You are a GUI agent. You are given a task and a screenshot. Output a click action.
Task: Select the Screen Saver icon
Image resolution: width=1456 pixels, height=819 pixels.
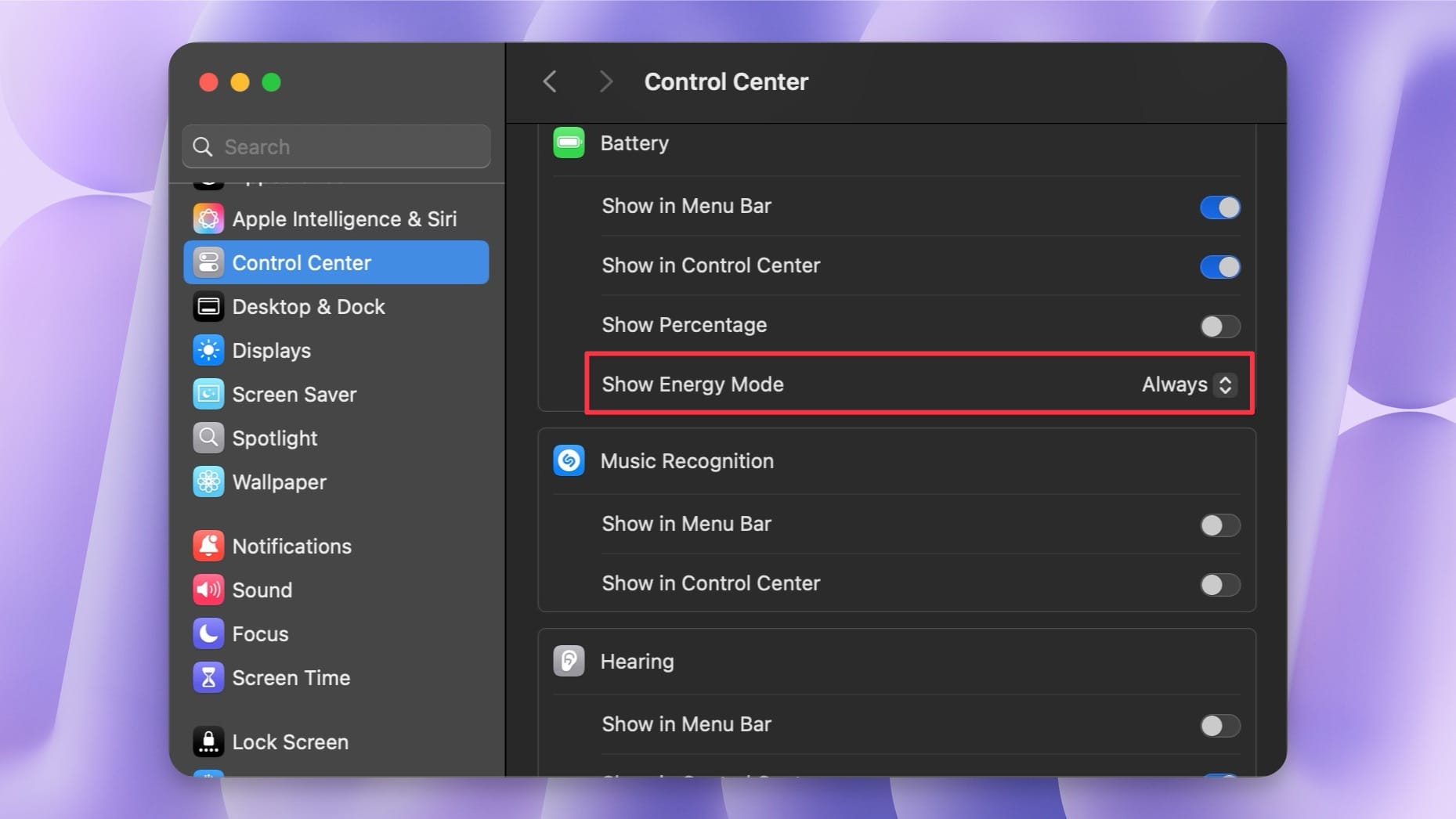coord(208,394)
